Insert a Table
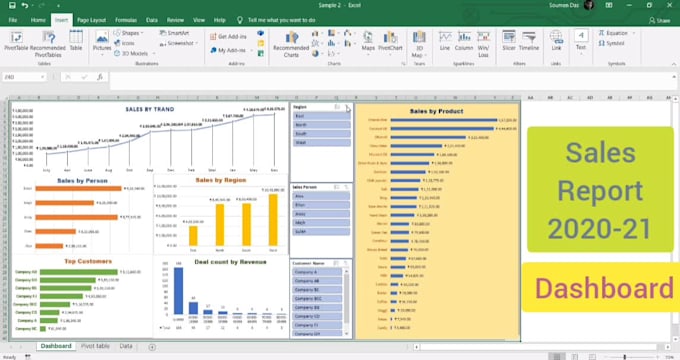Screen dimensions: 680x360 point(76,41)
